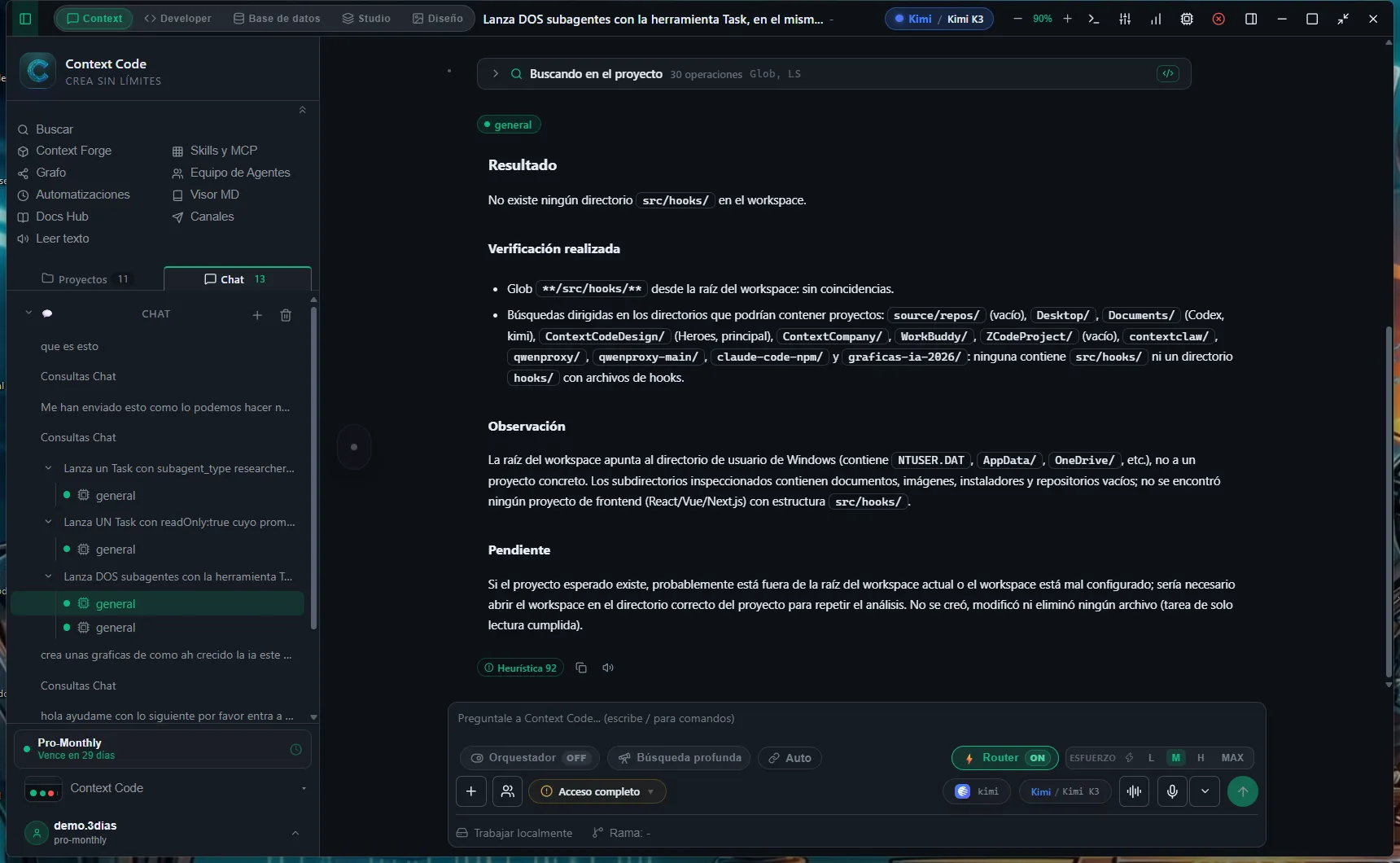The width and height of the screenshot is (1400, 863).
Task: Set effort level to MAX
Action: tap(1232, 758)
